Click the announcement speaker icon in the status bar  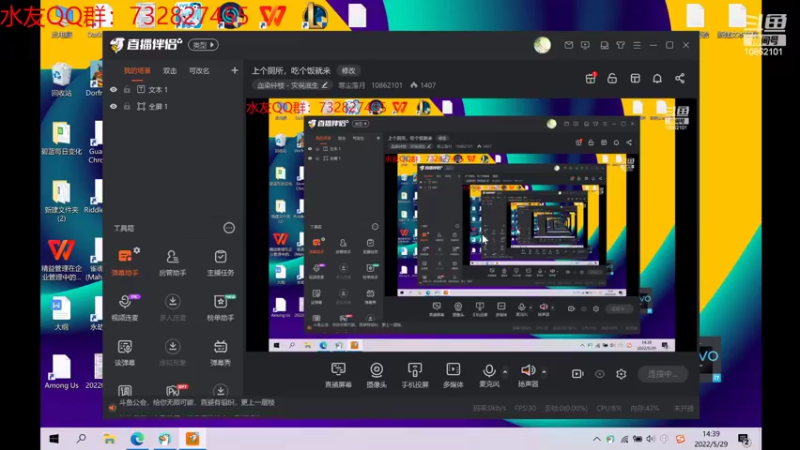112,407
